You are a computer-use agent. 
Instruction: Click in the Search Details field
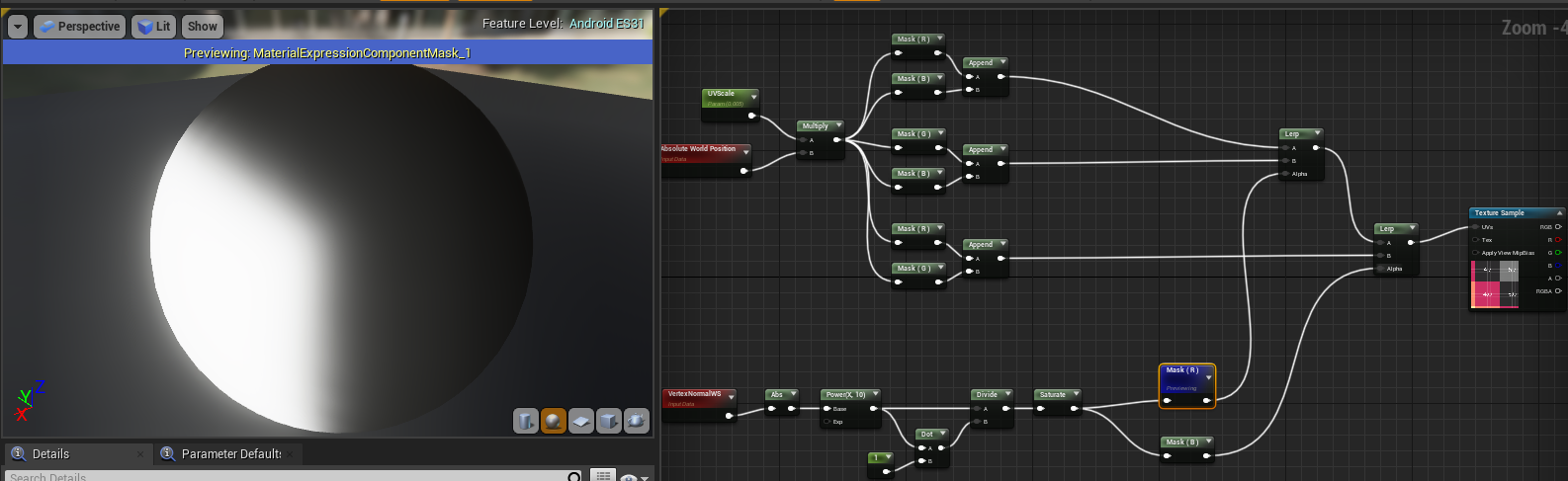coord(287,477)
